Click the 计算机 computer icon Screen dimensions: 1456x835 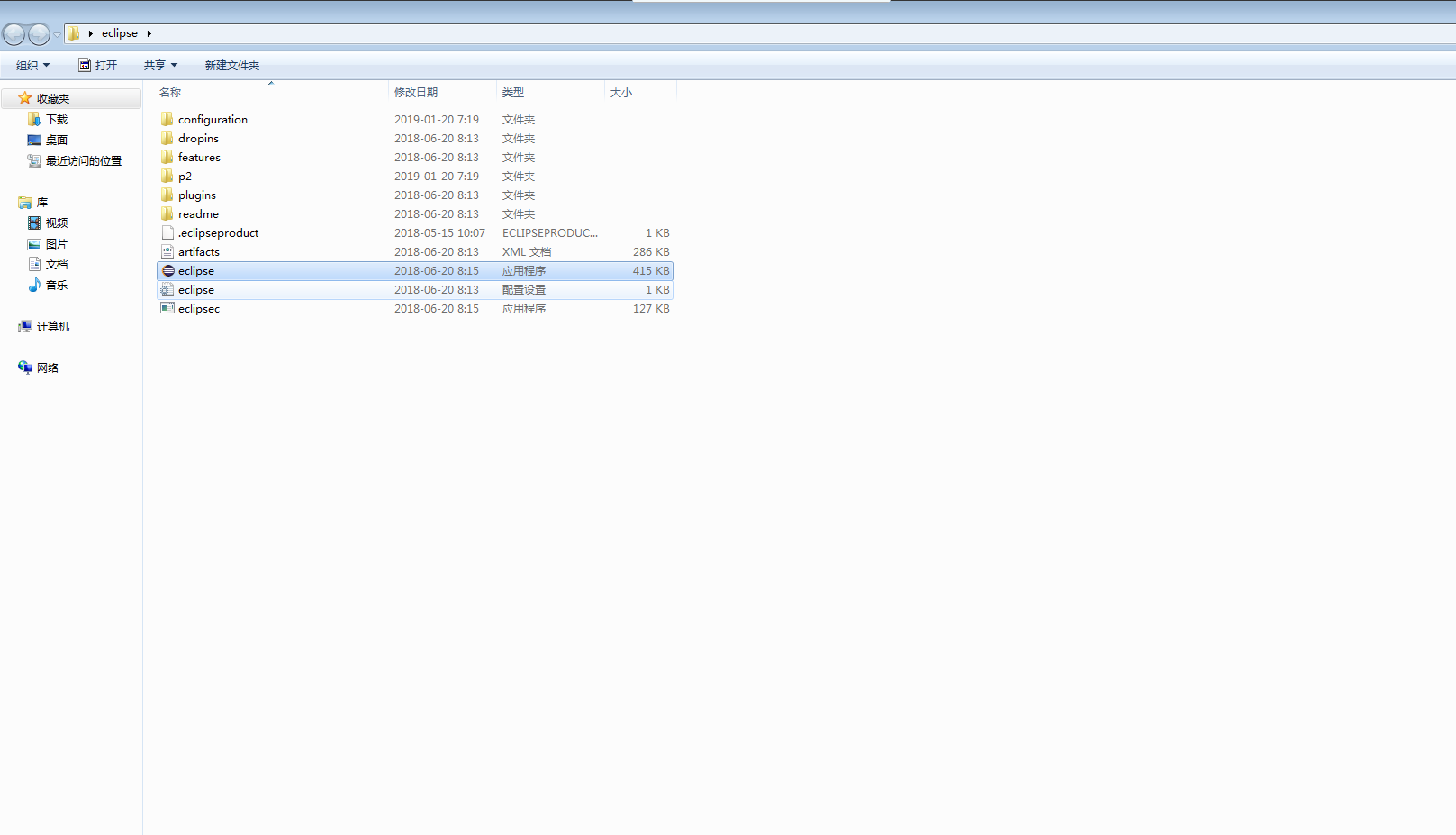(x=25, y=326)
